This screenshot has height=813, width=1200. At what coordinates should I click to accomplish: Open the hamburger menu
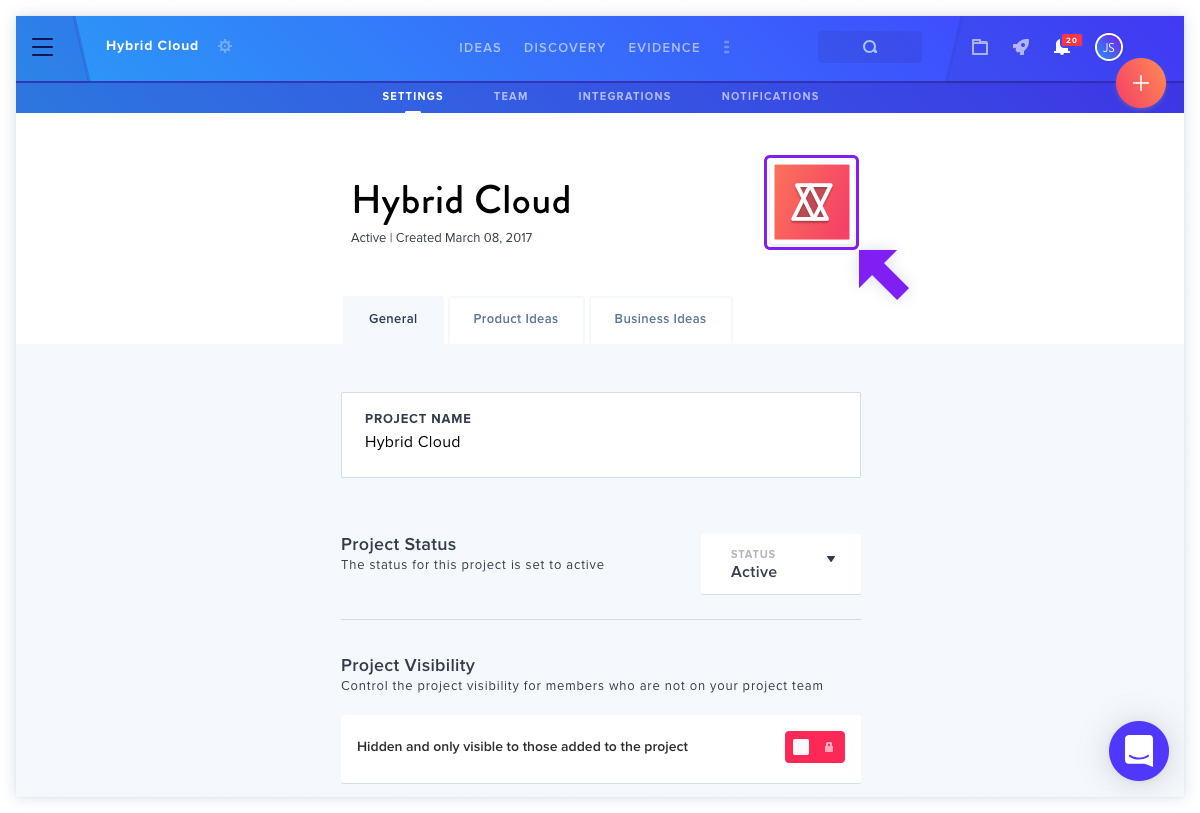pos(42,47)
